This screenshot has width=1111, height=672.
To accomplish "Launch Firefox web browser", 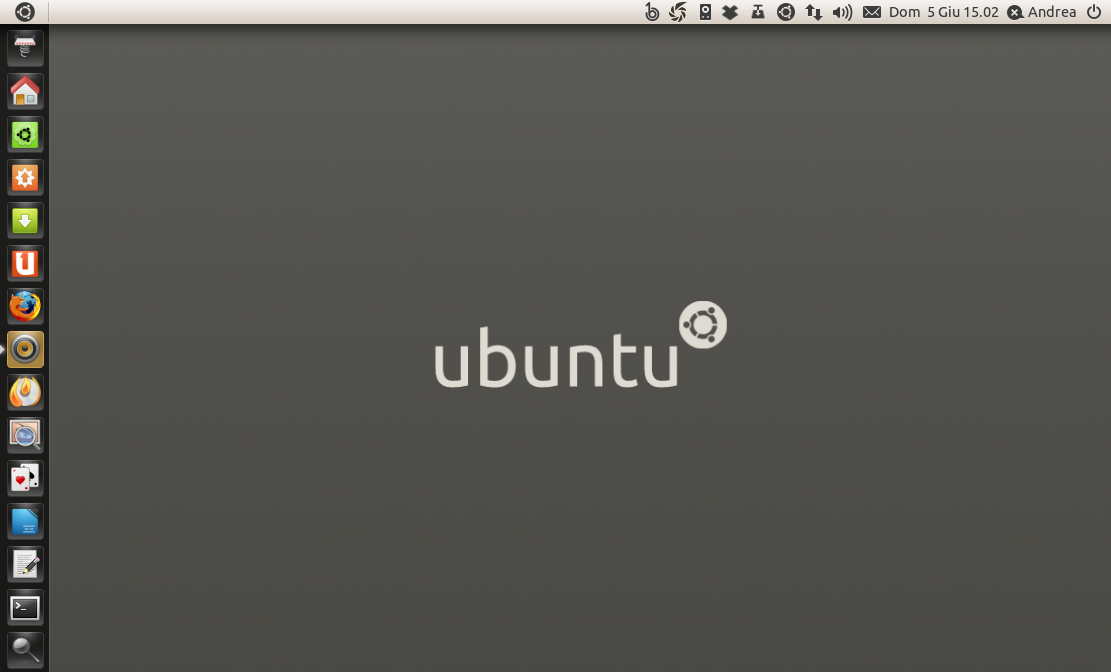I will (x=26, y=306).
